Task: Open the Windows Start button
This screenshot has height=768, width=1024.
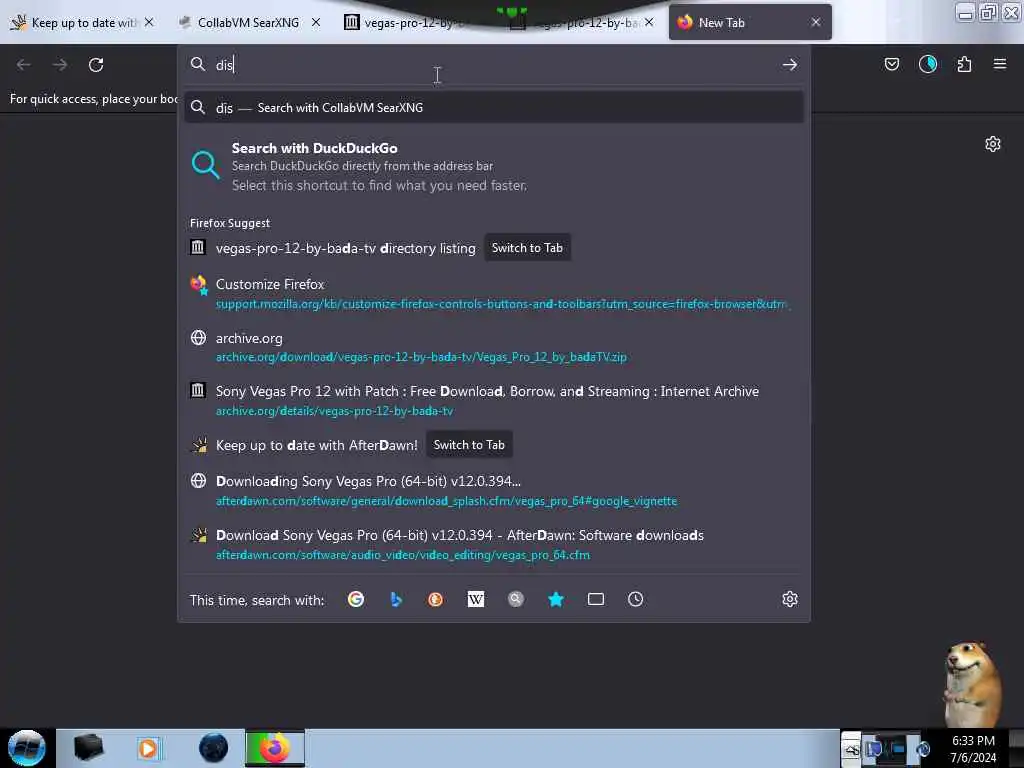Action: point(27,748)
